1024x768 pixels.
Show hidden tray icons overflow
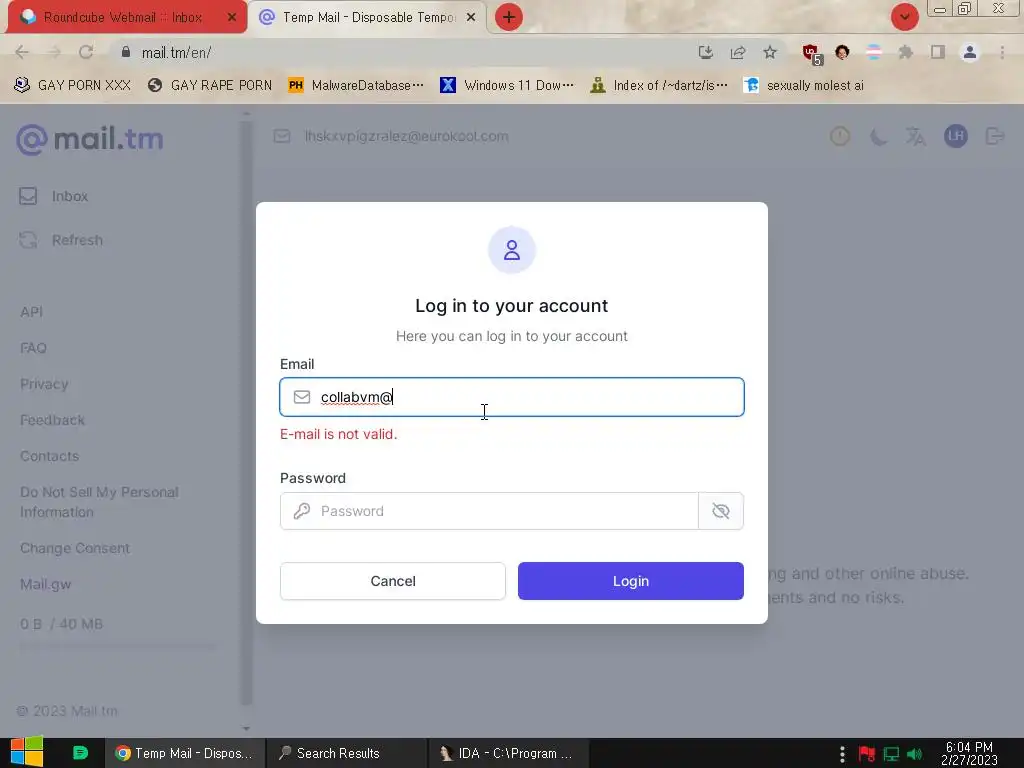tap(842, 753)
